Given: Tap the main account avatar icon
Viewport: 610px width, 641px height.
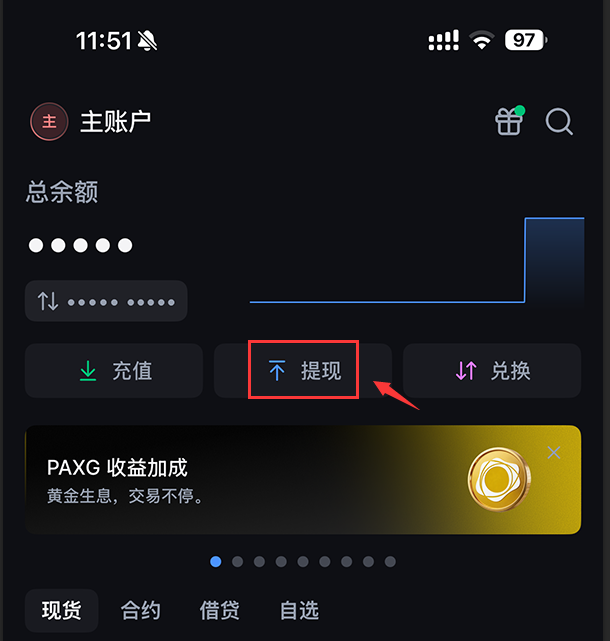Looking at the screenshot, I should click(49, 121).
